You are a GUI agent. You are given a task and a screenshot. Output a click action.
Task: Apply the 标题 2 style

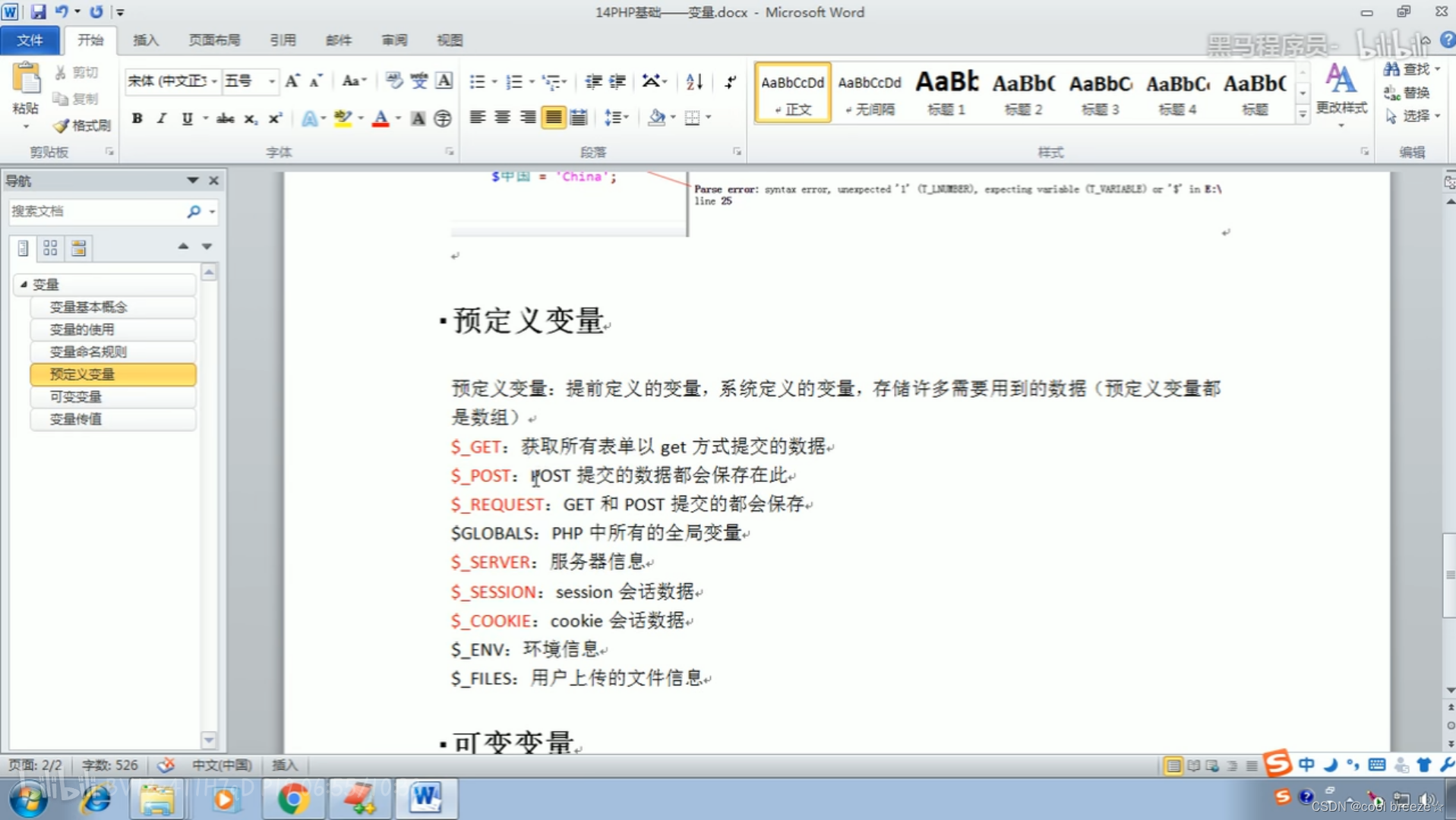[1023, 93]
